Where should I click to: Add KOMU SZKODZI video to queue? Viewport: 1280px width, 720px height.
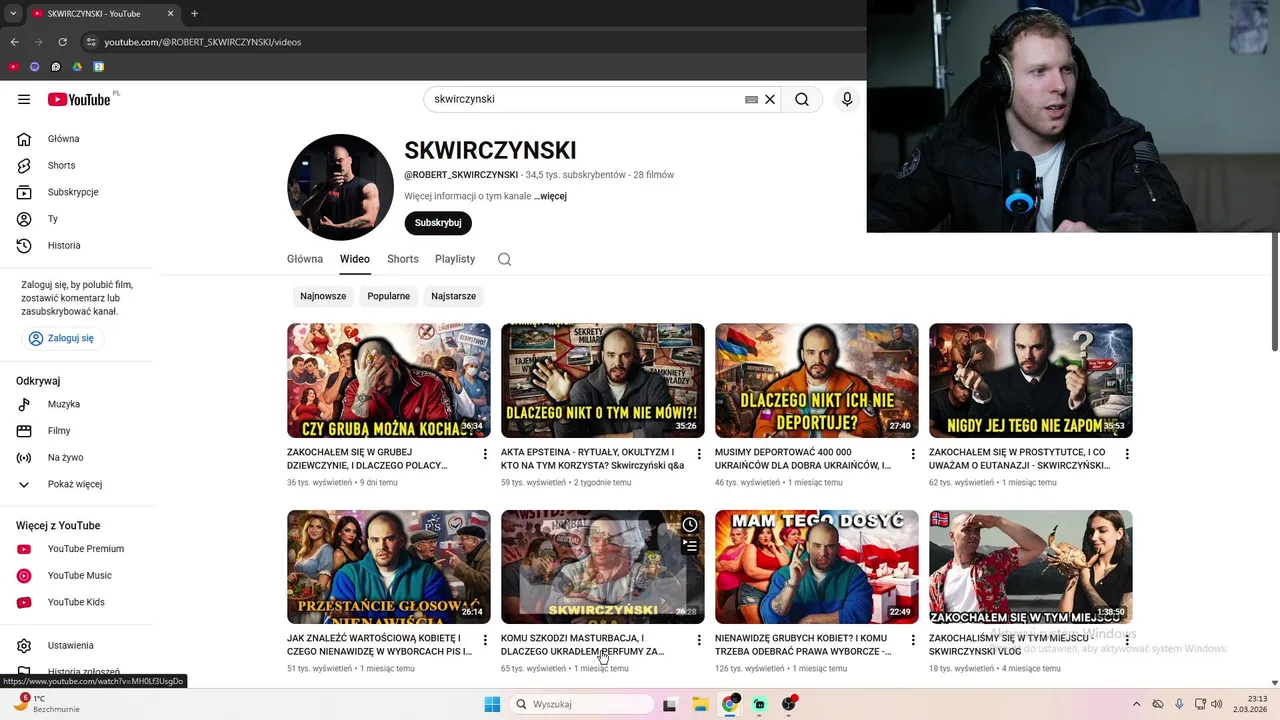[690, 546]
